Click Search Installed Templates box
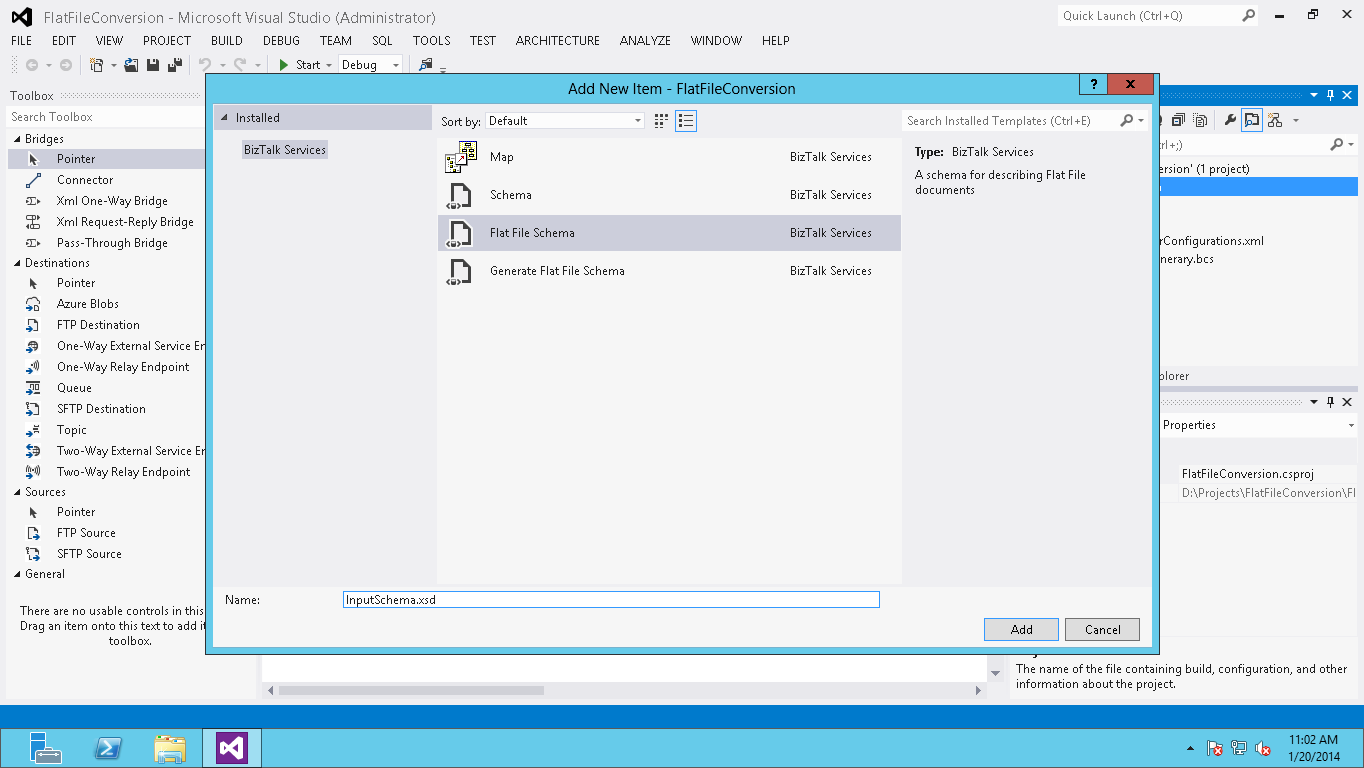 point(1010,121)
